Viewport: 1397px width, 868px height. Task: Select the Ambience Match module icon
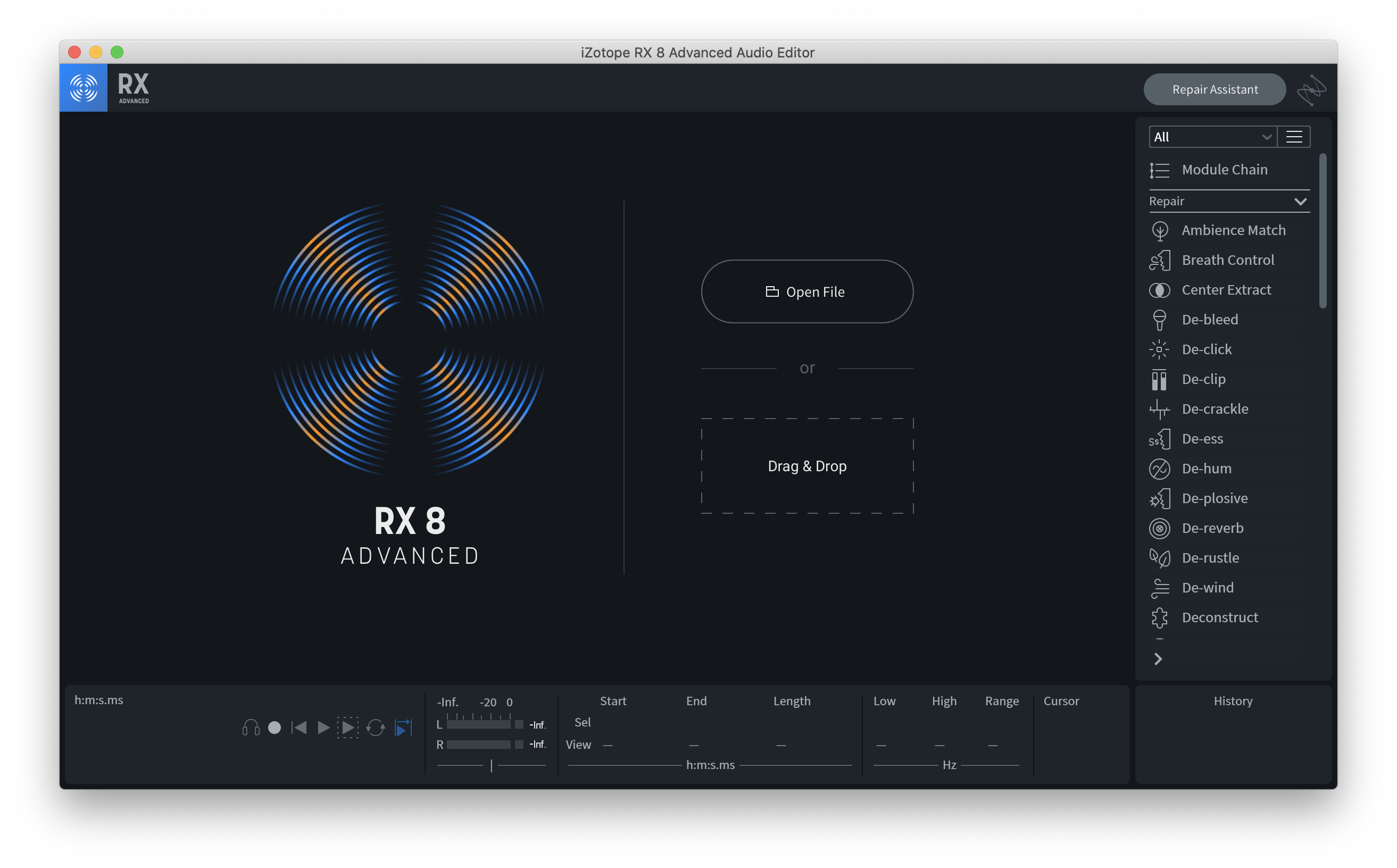point(1159,230)
